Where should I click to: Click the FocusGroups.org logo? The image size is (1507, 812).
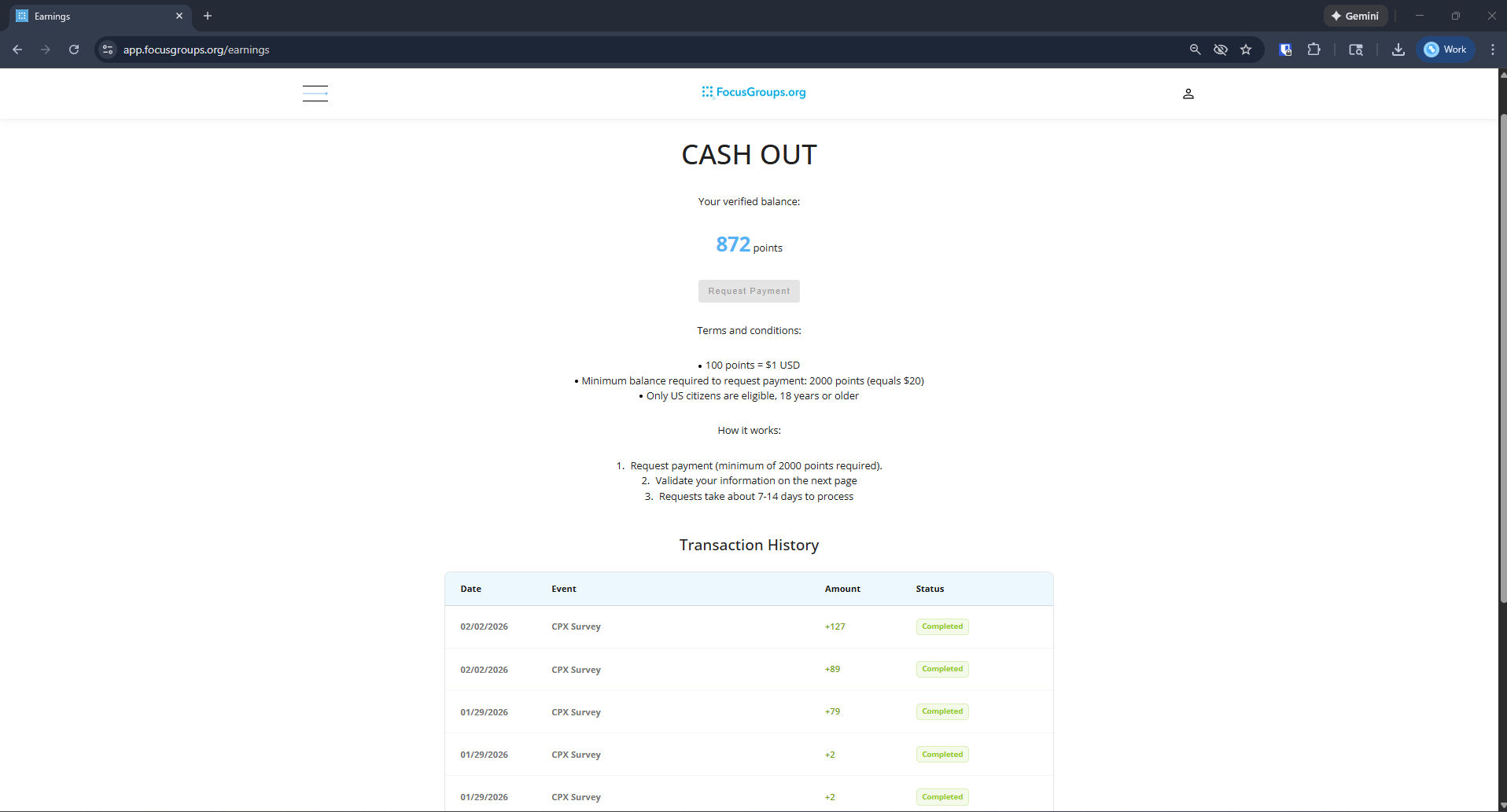click(753, 92)
